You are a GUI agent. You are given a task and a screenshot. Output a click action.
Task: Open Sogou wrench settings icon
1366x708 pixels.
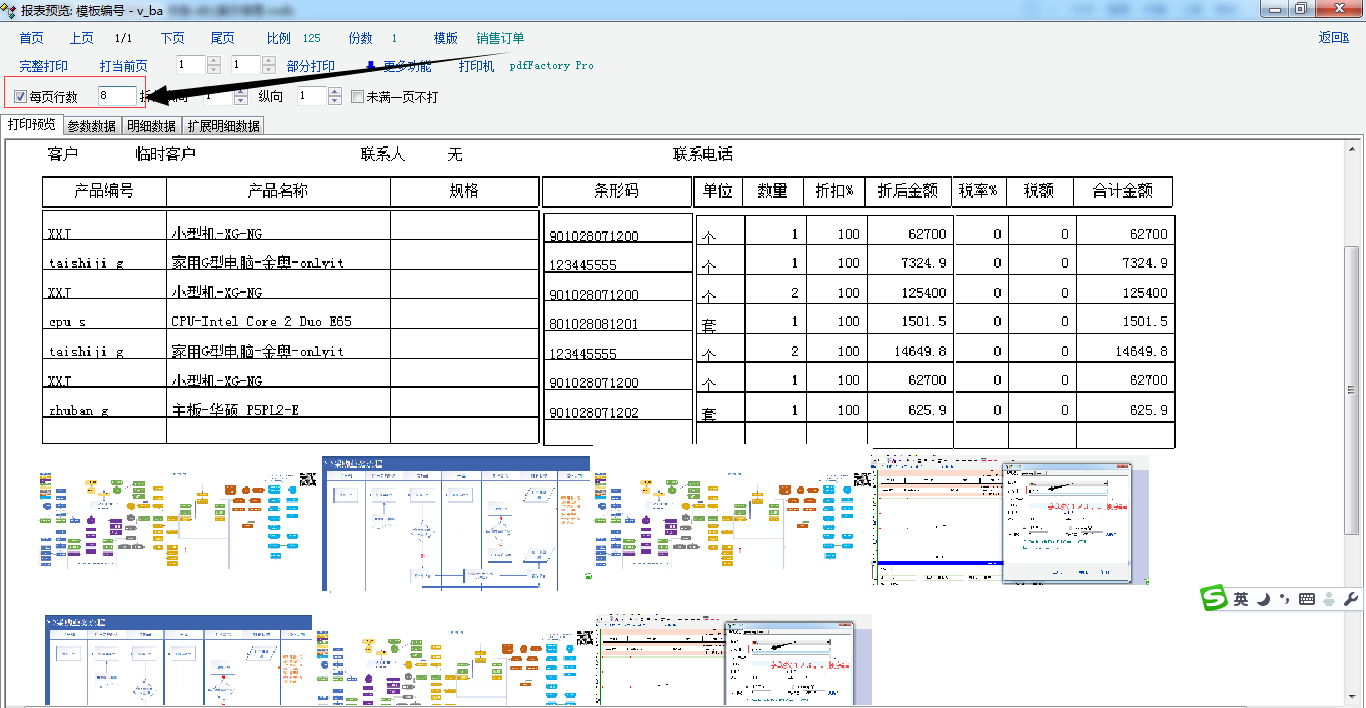pos(1349,599)
